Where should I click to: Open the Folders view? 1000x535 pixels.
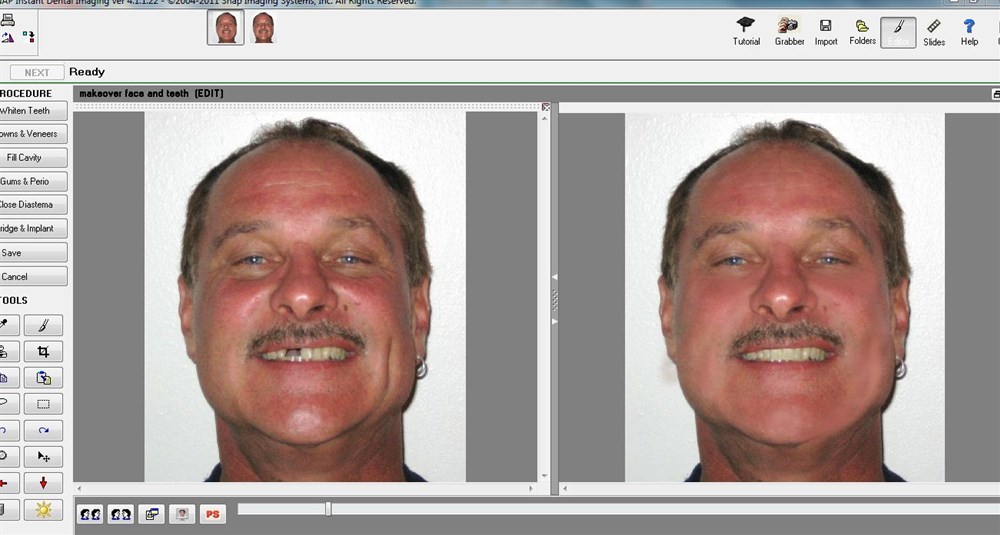(862, 32)
